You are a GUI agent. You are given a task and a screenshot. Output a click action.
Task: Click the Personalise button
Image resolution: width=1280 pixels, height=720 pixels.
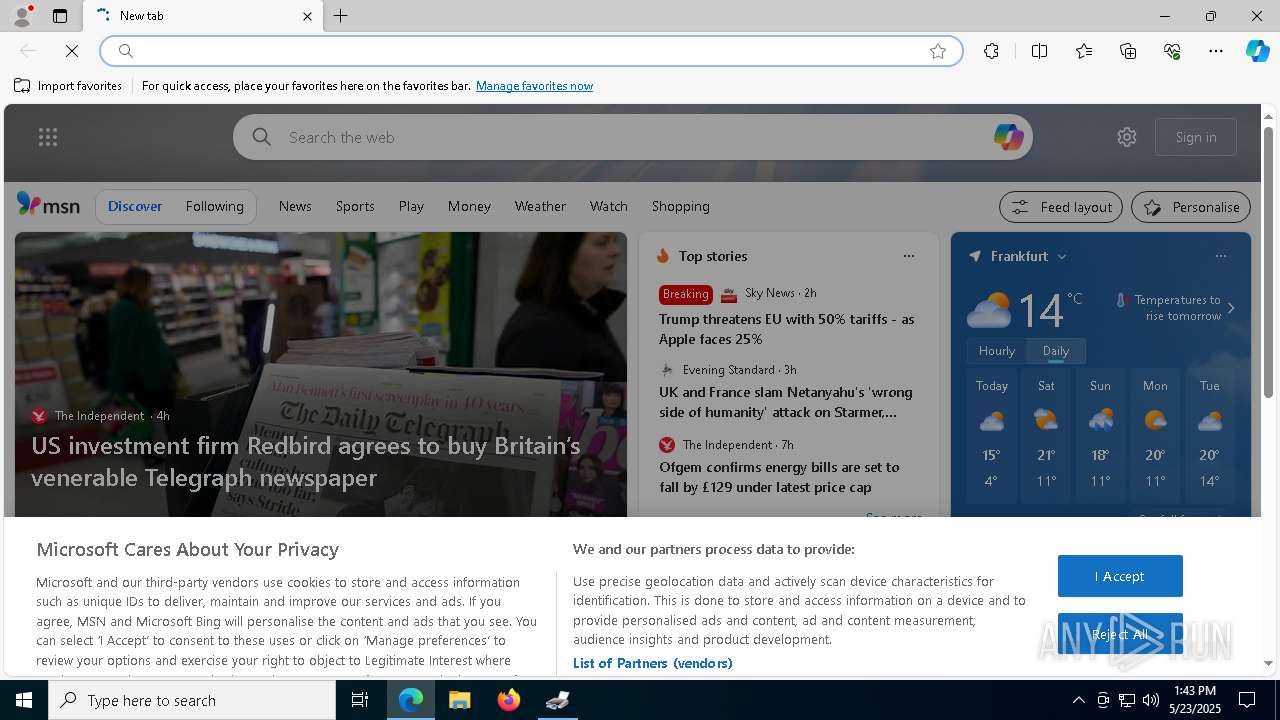click(1191, 207)
